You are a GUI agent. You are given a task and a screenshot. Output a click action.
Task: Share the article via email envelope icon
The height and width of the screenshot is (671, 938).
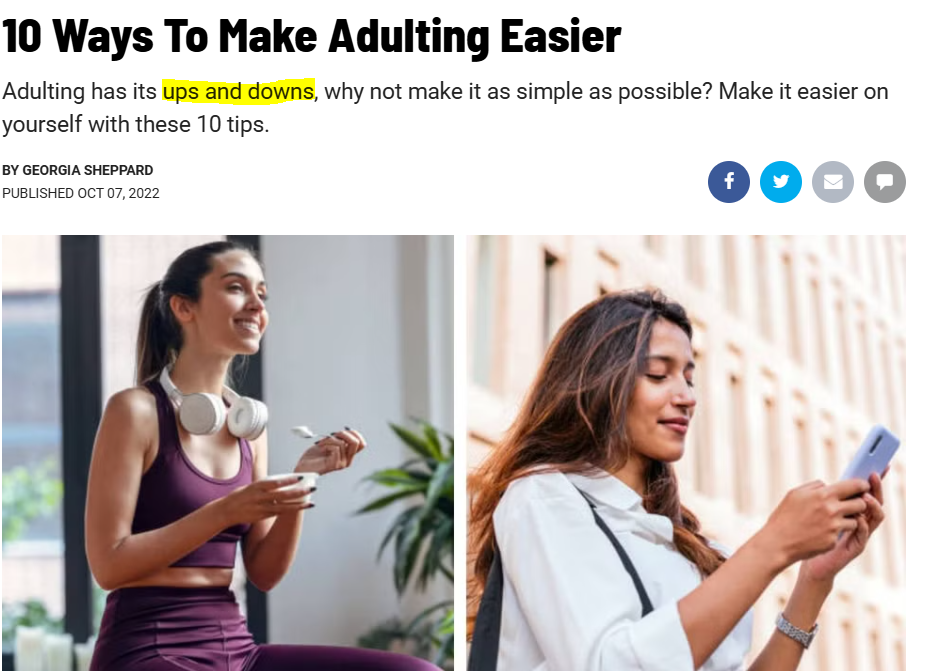pos(833,182)
